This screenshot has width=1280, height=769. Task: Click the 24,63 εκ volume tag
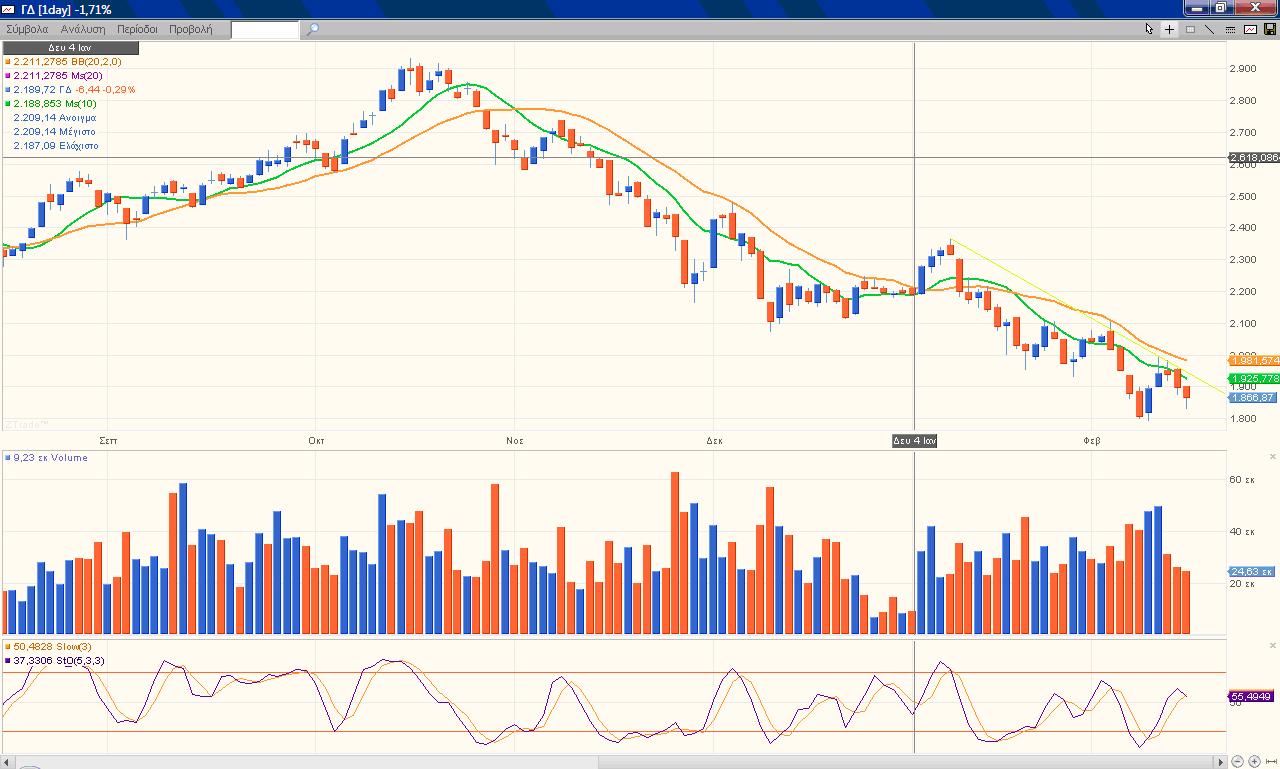pyautogui.click(x=1252, y=572)
